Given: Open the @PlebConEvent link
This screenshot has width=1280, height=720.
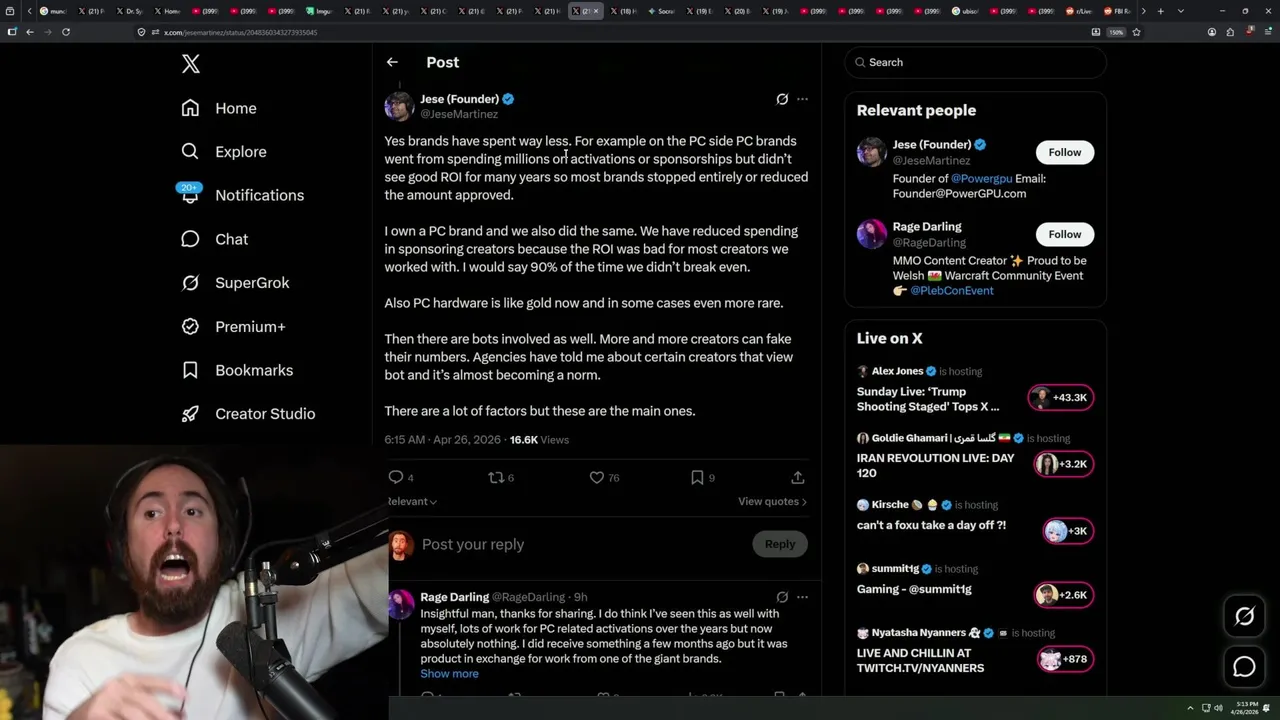Looking at the screenshot, I should (951, 291).
